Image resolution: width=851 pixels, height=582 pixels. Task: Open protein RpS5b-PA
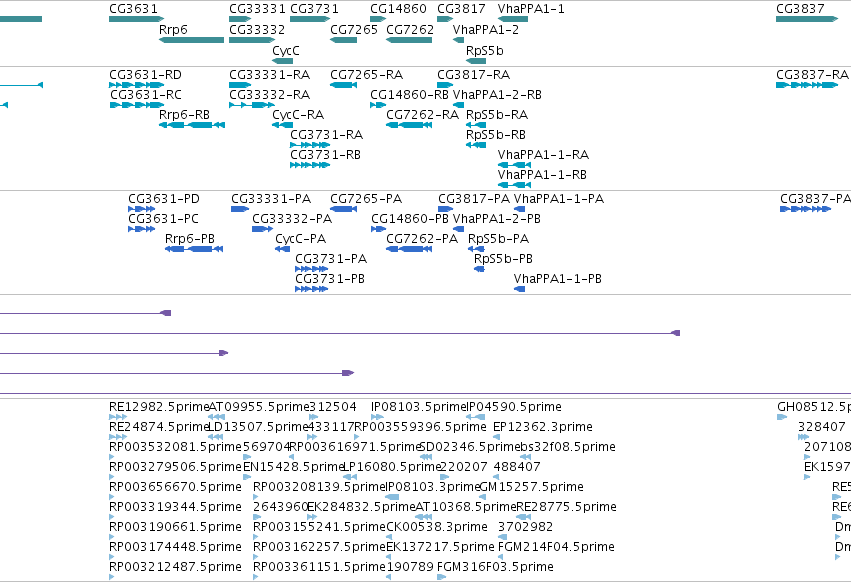pyautogui.click(x=499, y=239)
